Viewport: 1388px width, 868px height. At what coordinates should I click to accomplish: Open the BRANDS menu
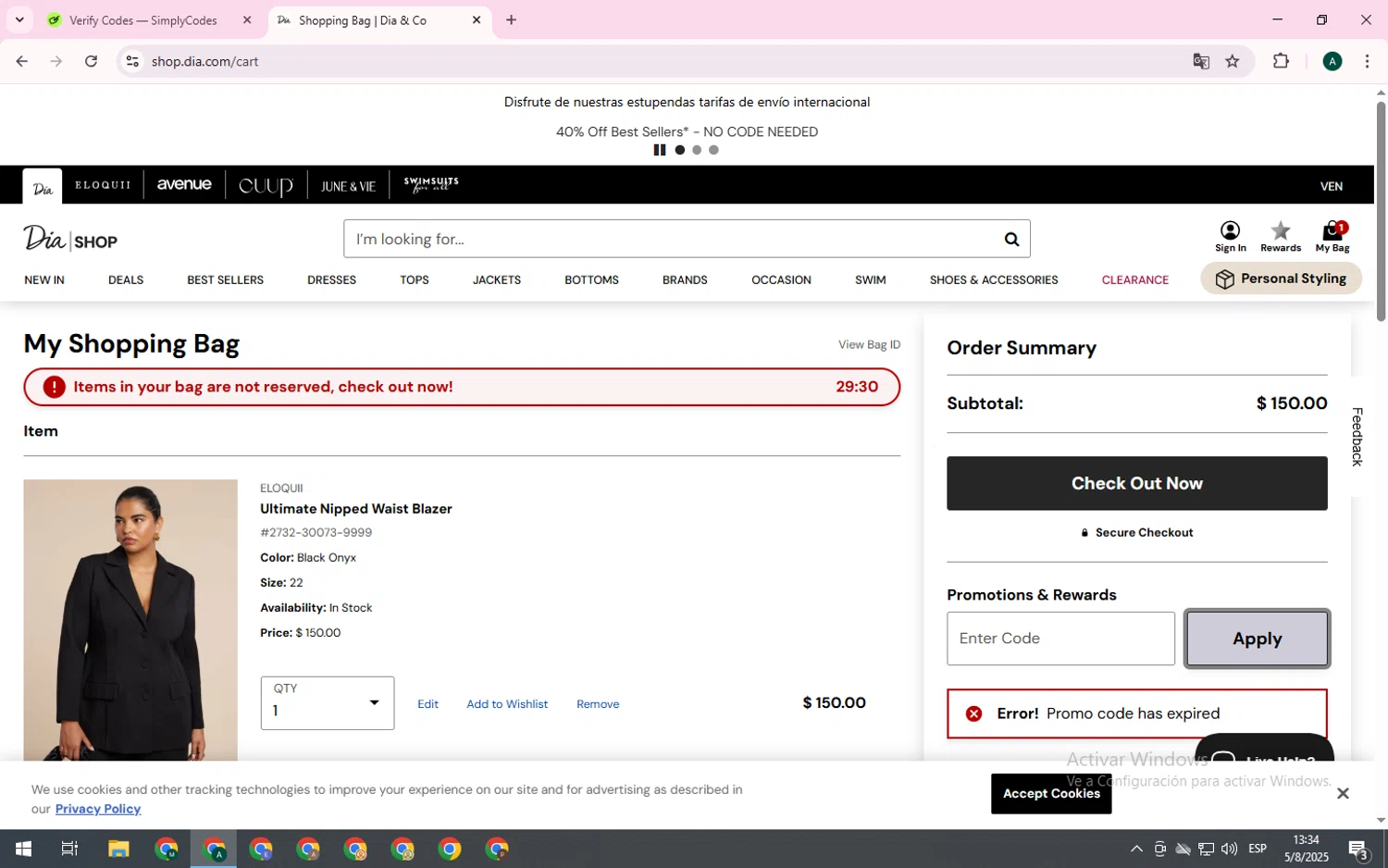point(685,279)
